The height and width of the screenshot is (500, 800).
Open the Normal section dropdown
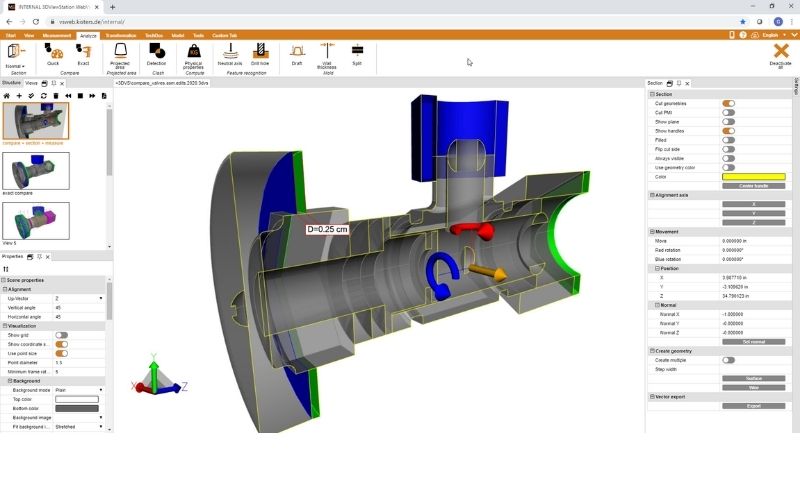click(x=15, y=66)
